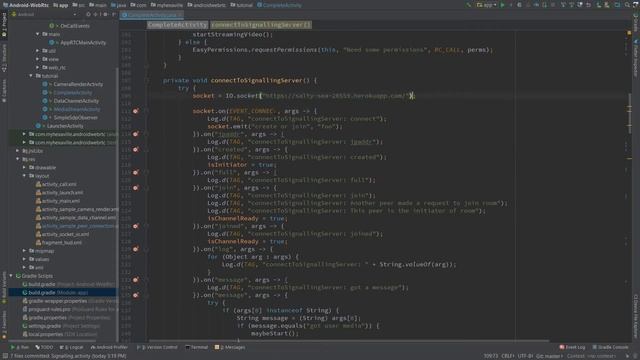640x360 pixels.
Task: Collapse the Gradle Scripts node
Action: pyautogui.click(x=11, y=276)
